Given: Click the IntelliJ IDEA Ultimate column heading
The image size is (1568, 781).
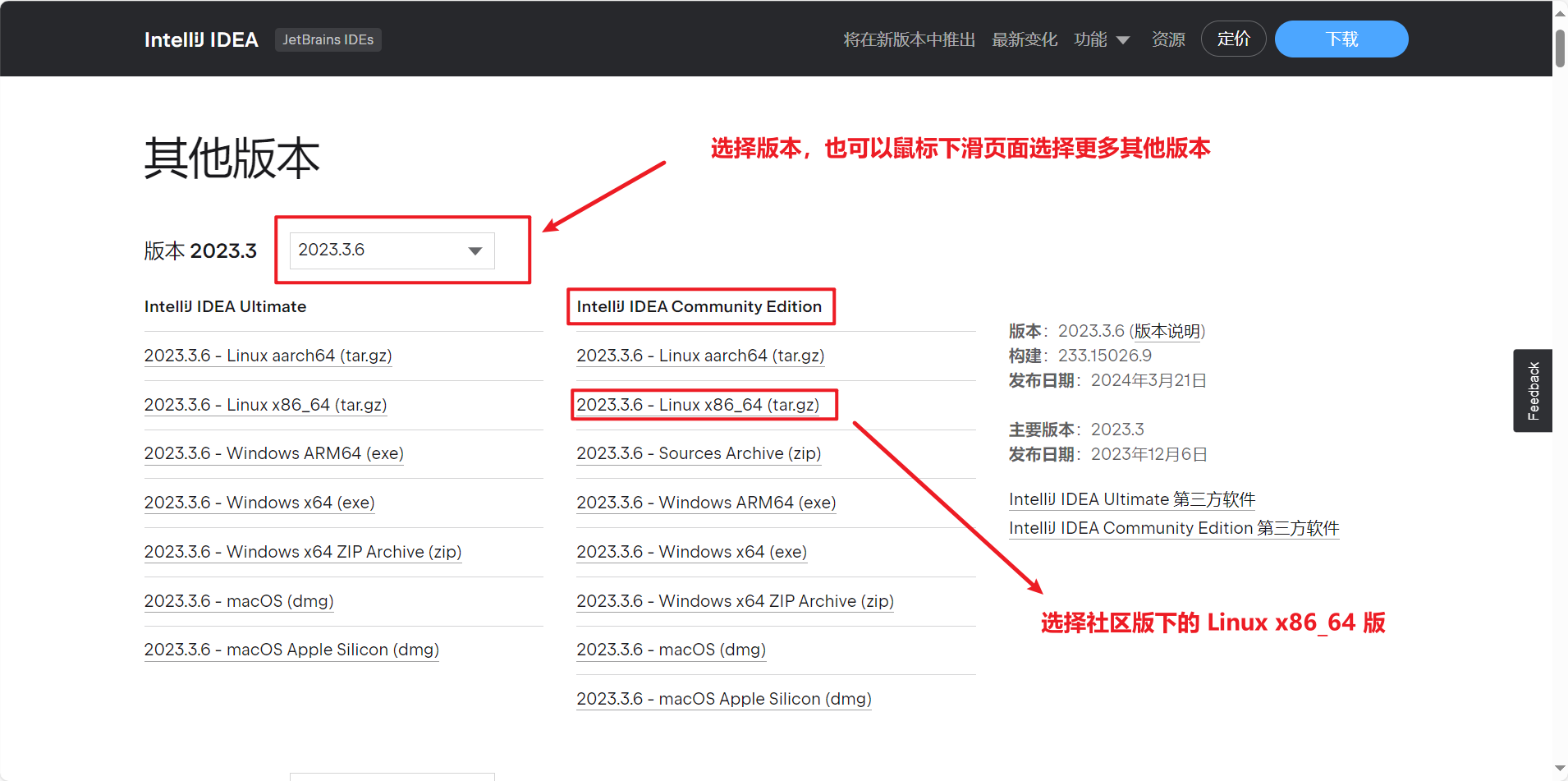Looking at the screenshot, I should (225, 306).
